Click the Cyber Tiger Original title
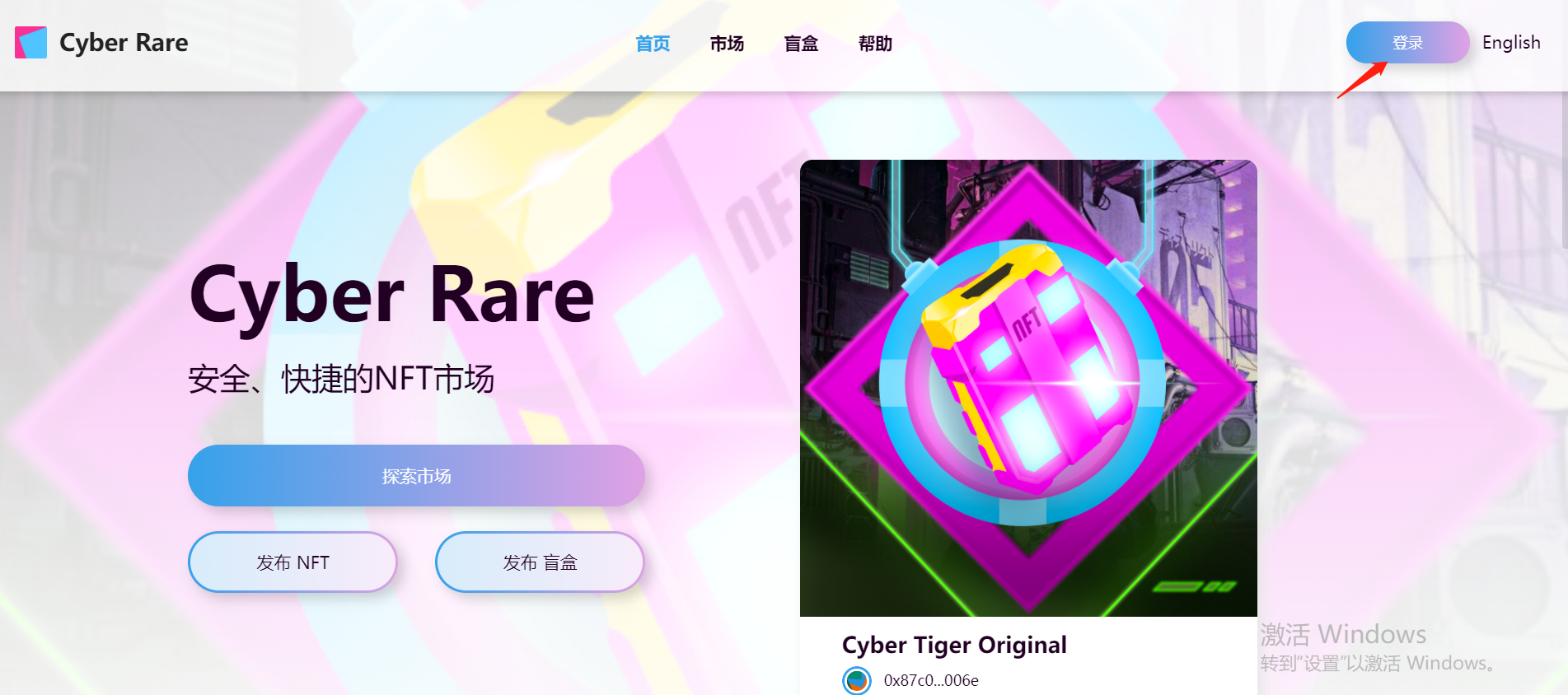This screenshot has width=1568, height=695. coord(954,645)
